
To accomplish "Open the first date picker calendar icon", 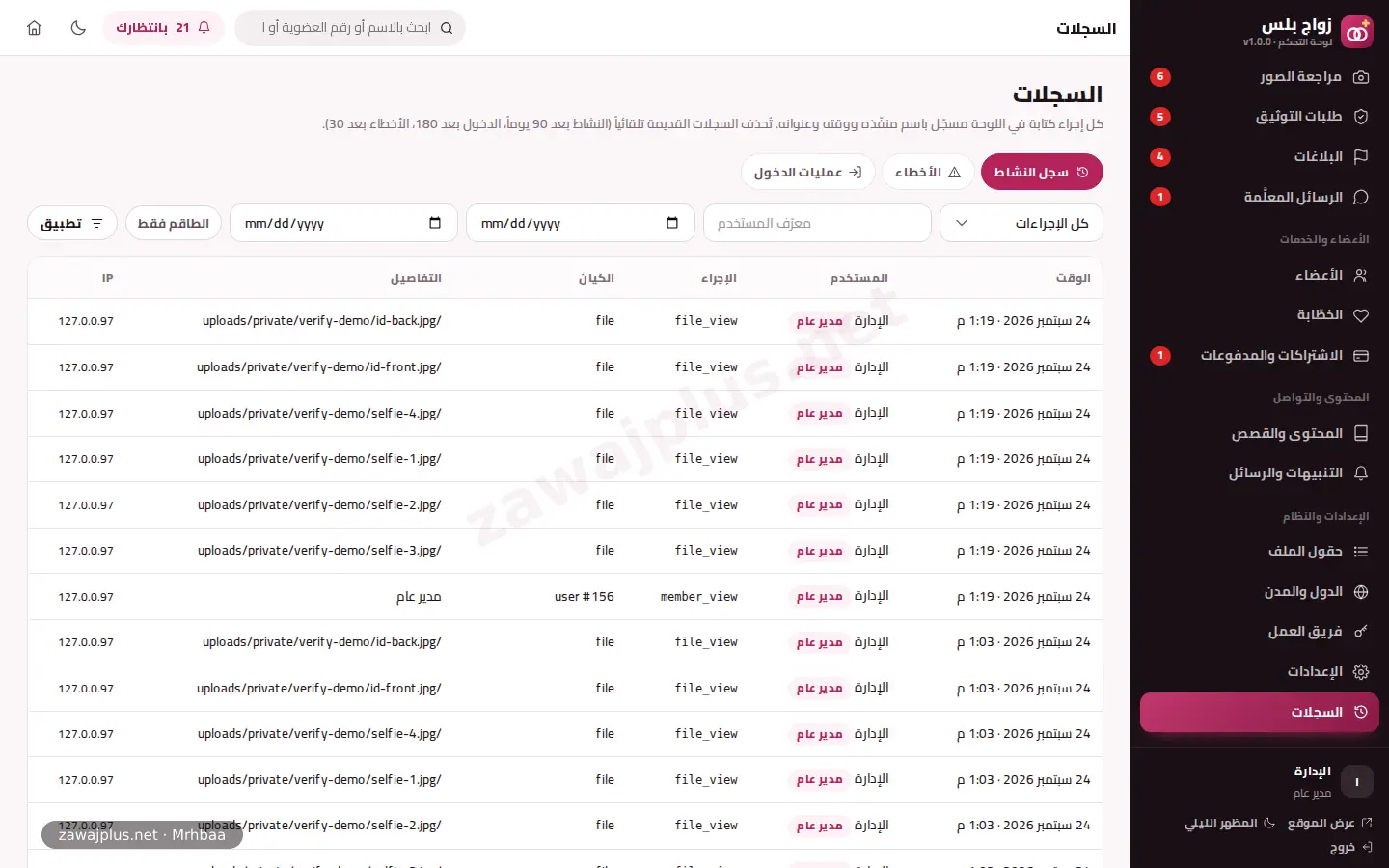I will pos(672,223).
